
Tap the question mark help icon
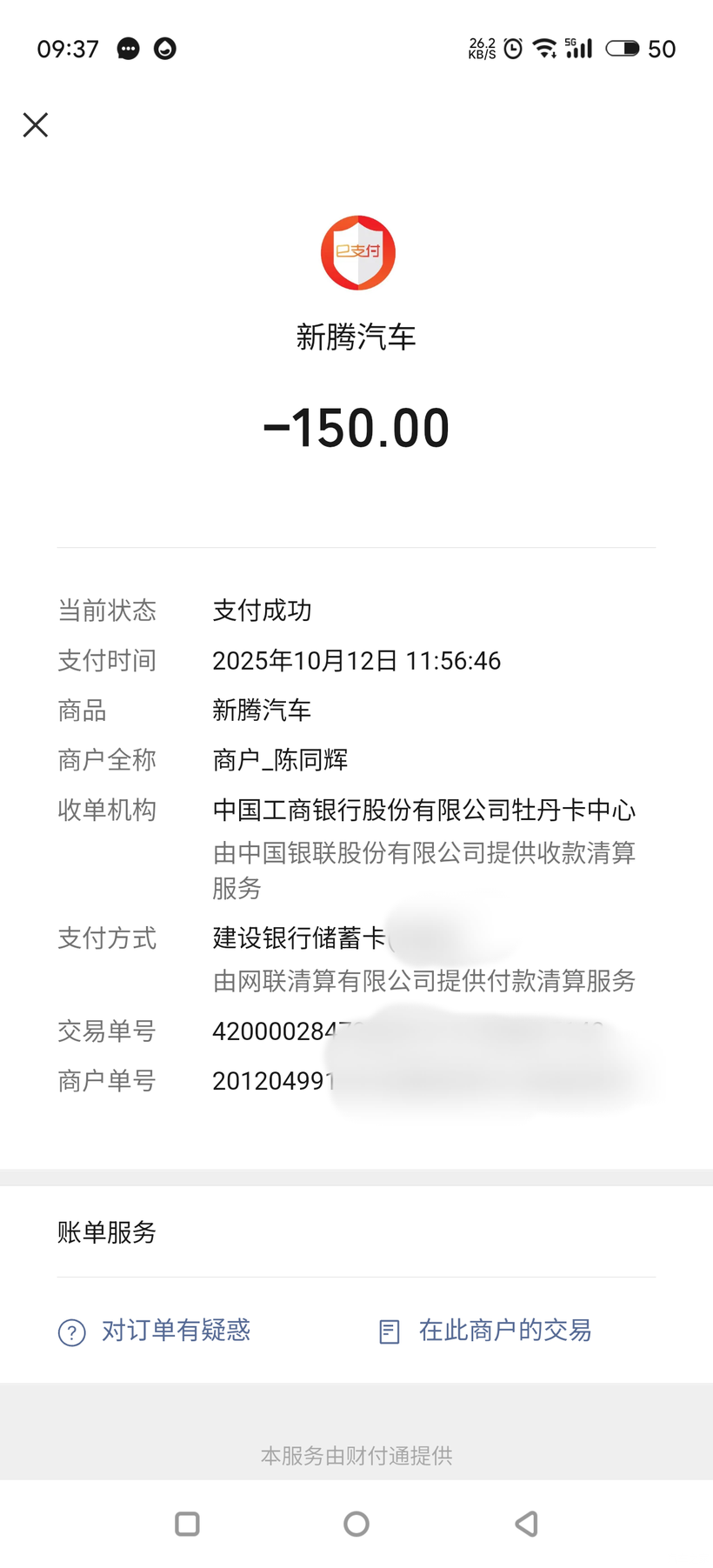(71, 1331)
